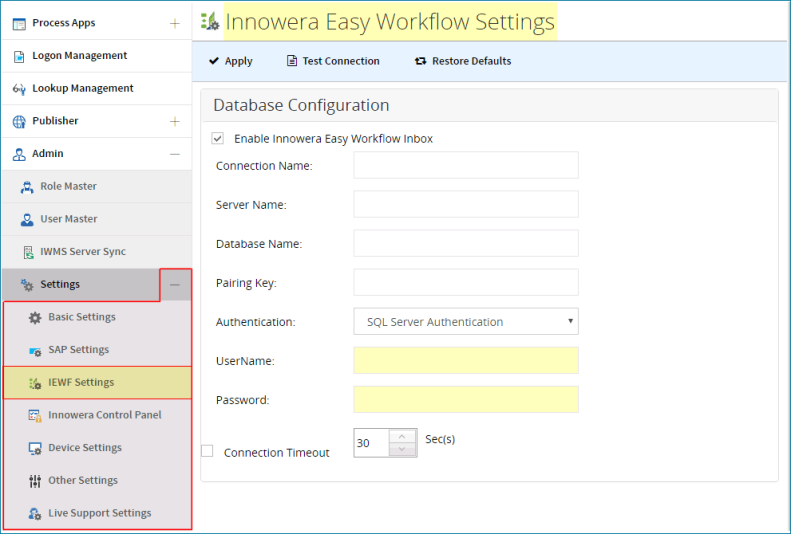This screenshot has height=534, width=791.
Task: Select Role Master in Admin menu
Action: pyautogui.click(x=96, y=187)
